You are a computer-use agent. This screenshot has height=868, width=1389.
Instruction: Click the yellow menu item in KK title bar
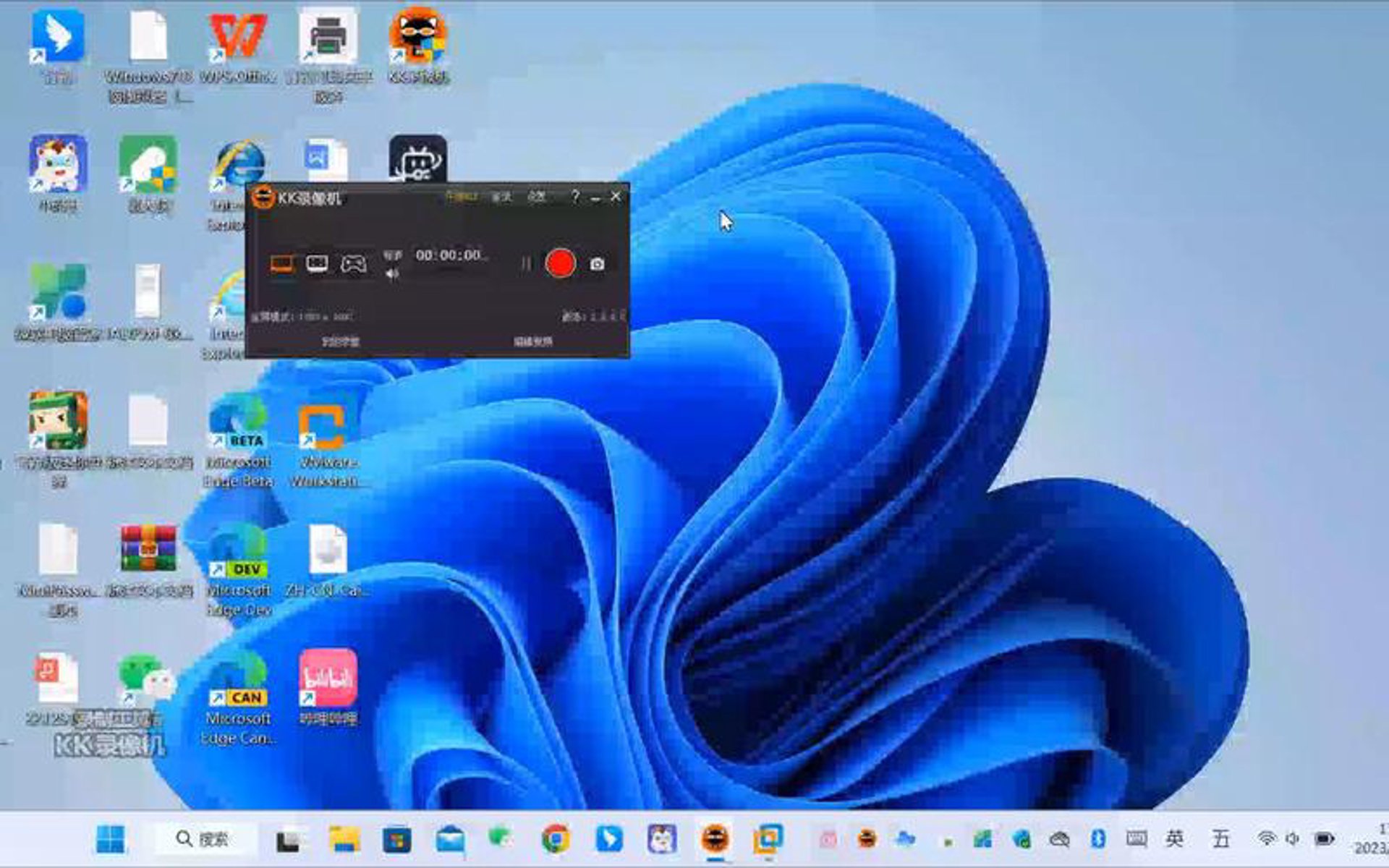click(461, 196)
